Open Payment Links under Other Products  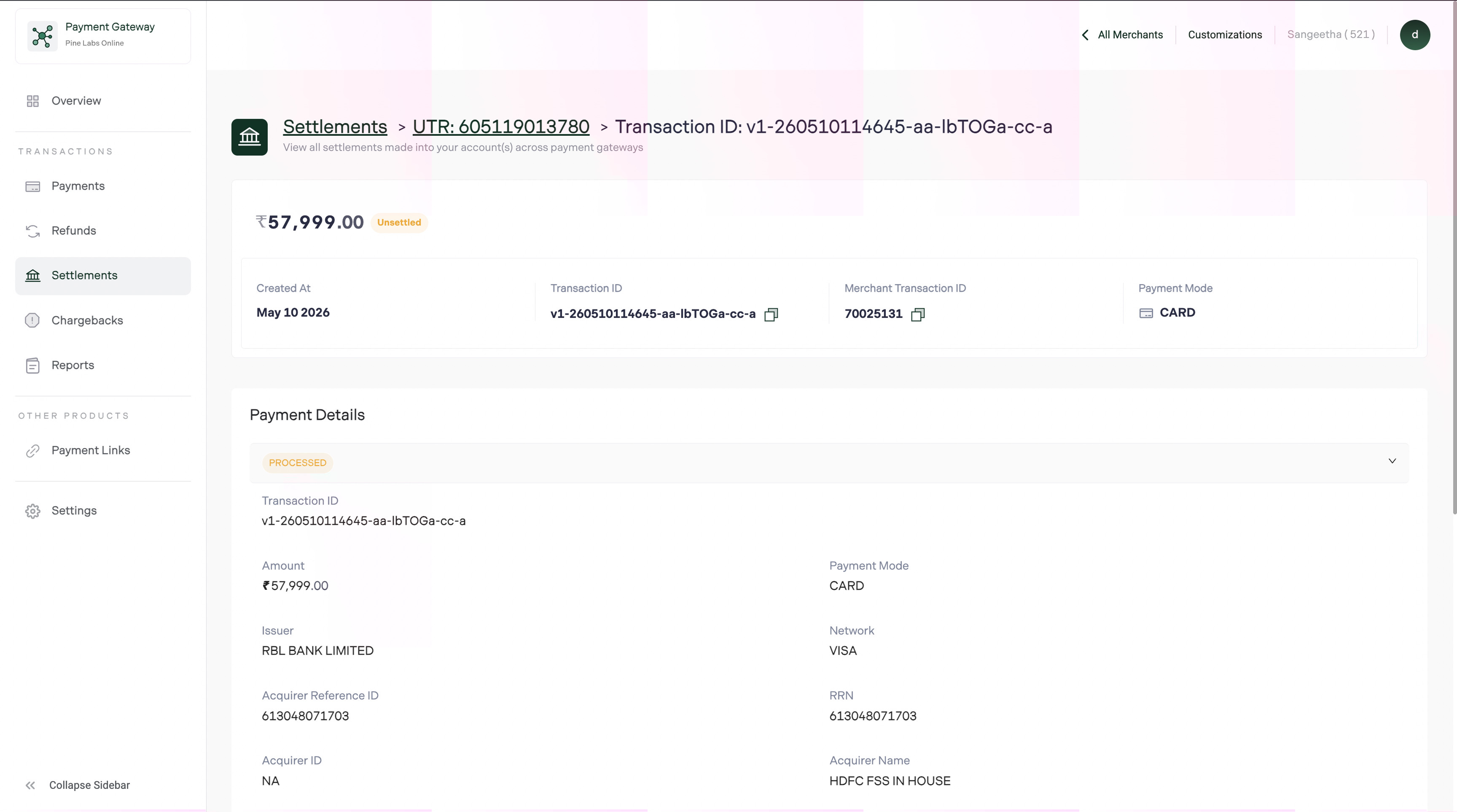click(x=103, y=451)
